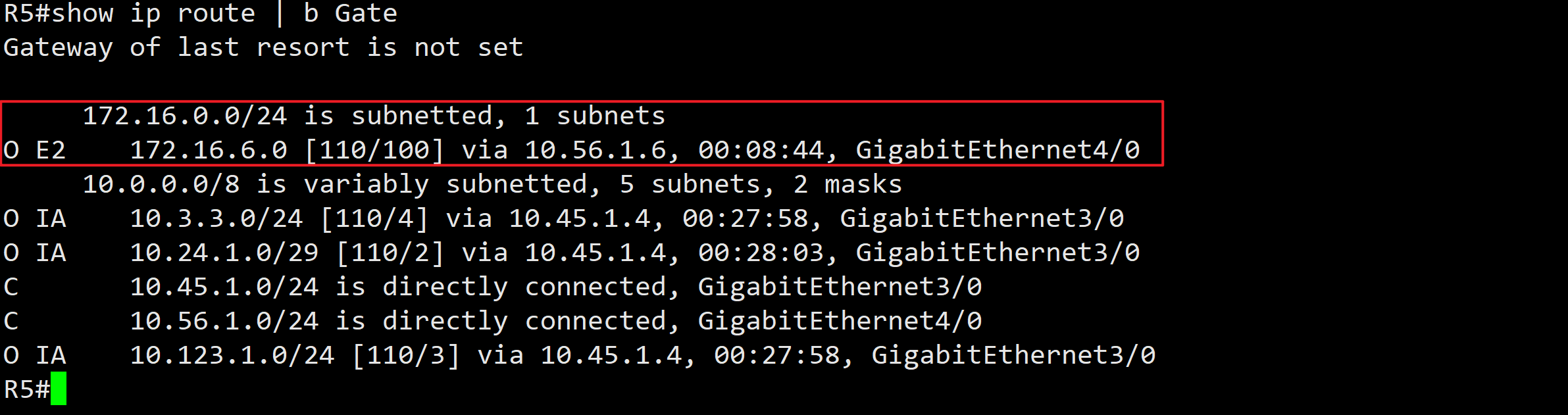Click the connected route 10.56.1.0/24
Viewport: 1568px width, 415px height.
224,322
